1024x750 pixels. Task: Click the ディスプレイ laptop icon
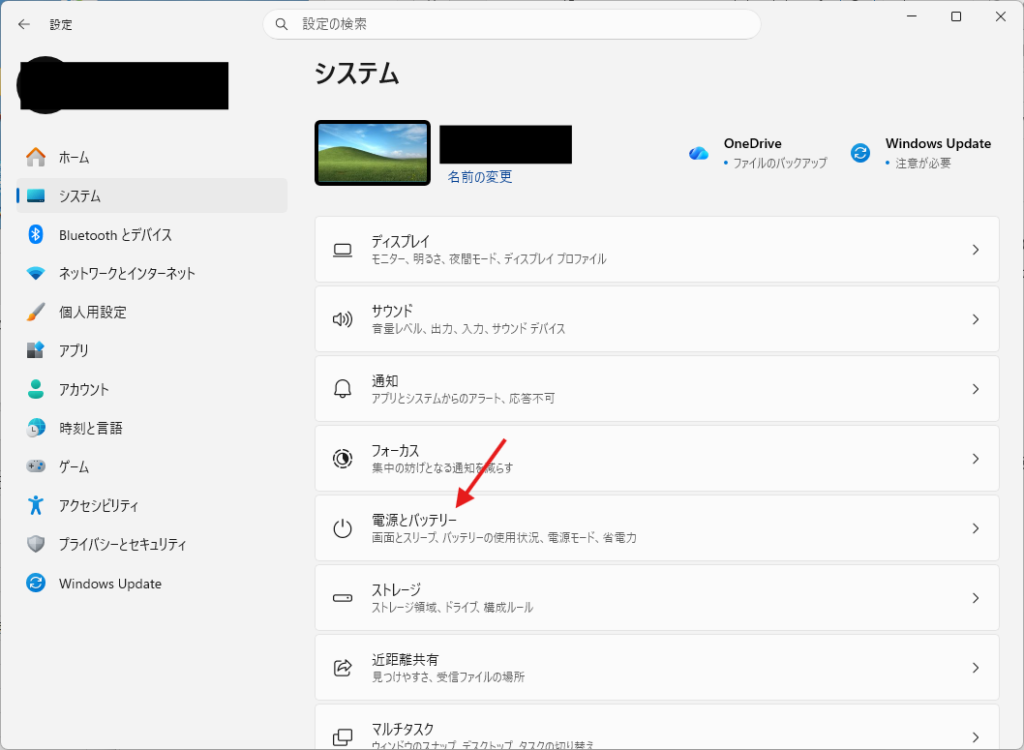click(x=343, y=250)
